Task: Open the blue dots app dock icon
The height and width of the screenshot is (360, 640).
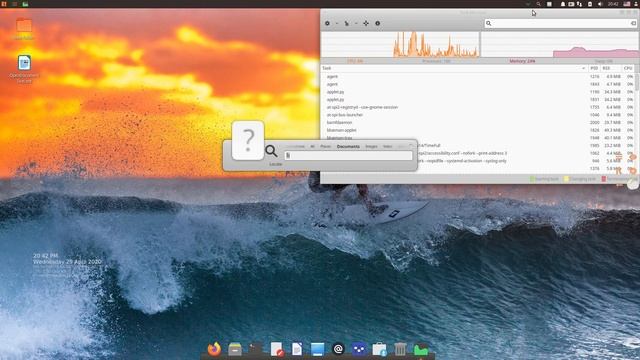Action: pos(359,349)
